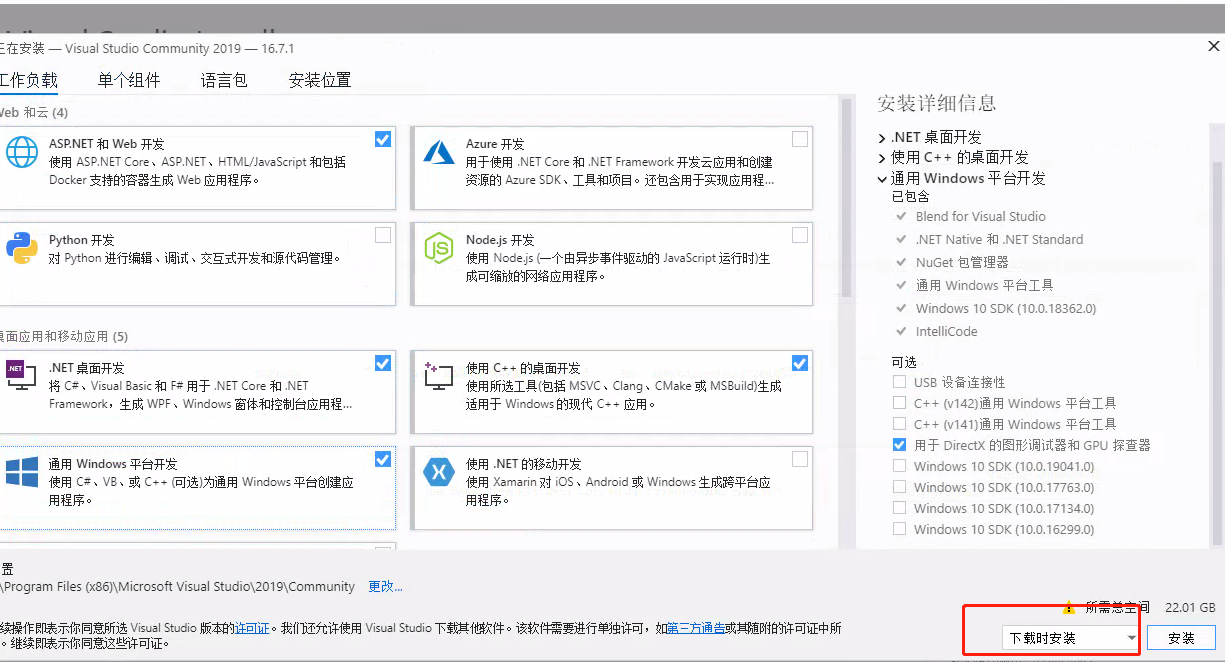This screenshot has height=662, width=1225.
Task: Check the Python 开发 workload checkbox
Action: [383, 235]
